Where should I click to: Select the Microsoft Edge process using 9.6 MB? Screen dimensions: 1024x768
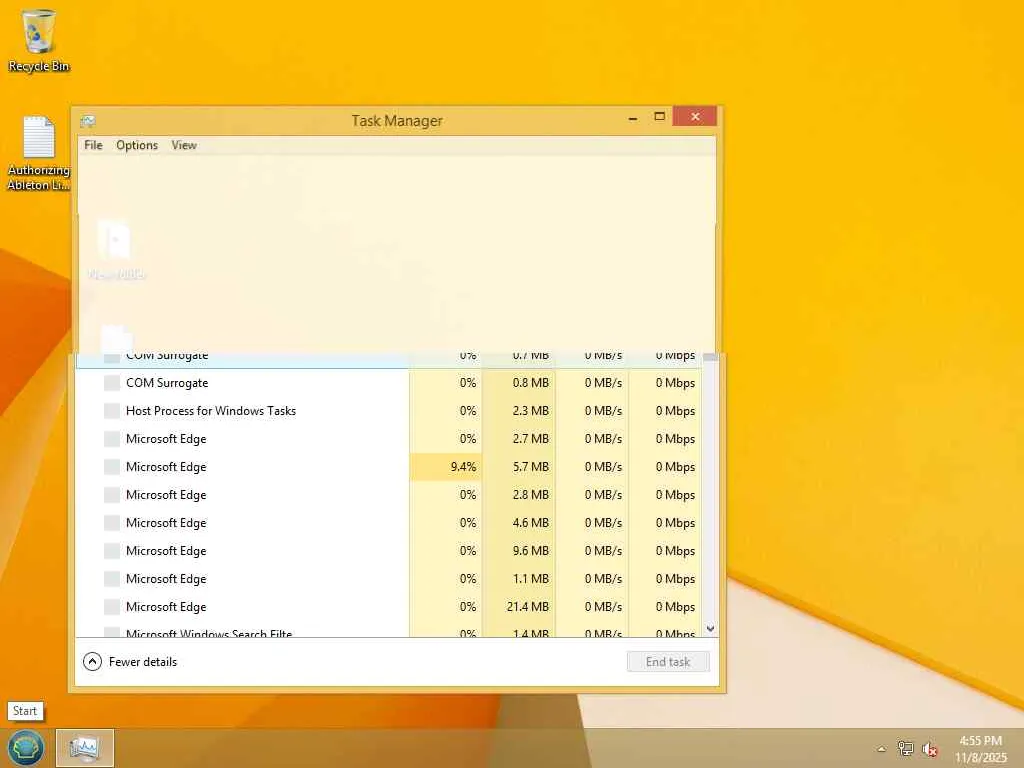[389, 551]
